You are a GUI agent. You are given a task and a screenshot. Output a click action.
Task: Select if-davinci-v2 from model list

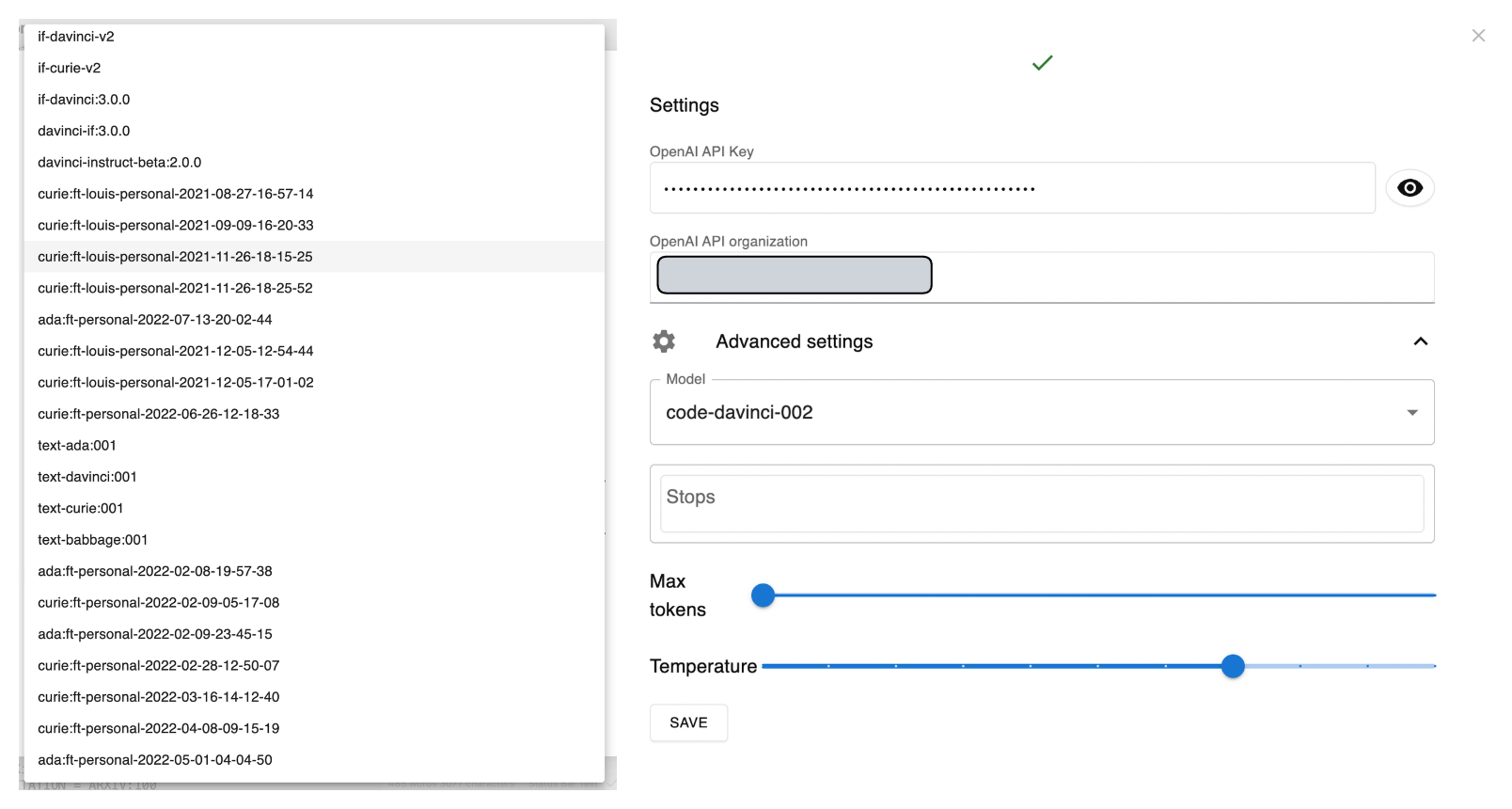(314, 37)
